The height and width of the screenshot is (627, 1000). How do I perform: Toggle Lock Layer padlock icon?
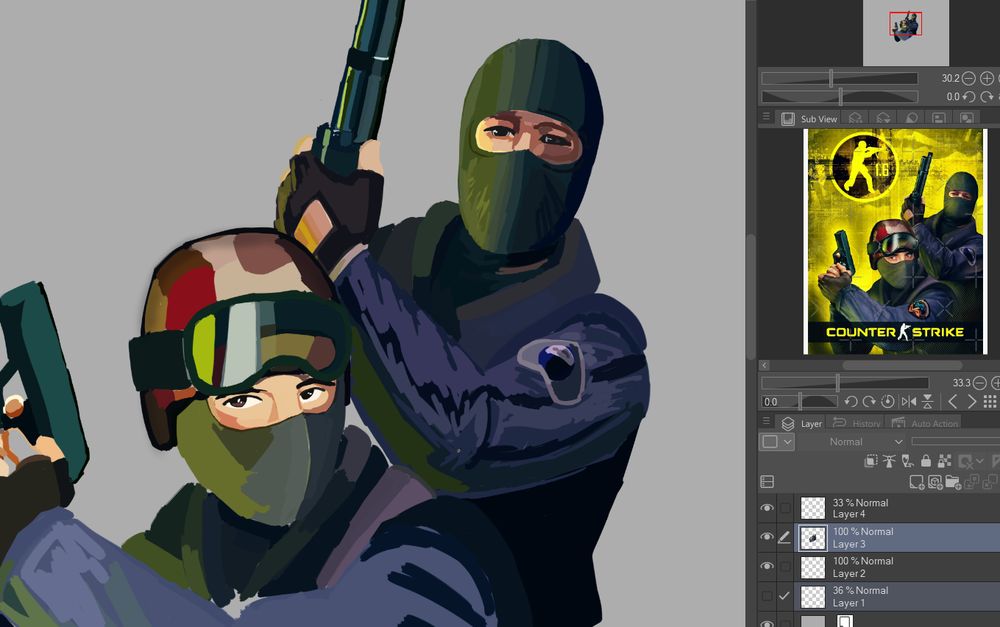pos(926,461)
